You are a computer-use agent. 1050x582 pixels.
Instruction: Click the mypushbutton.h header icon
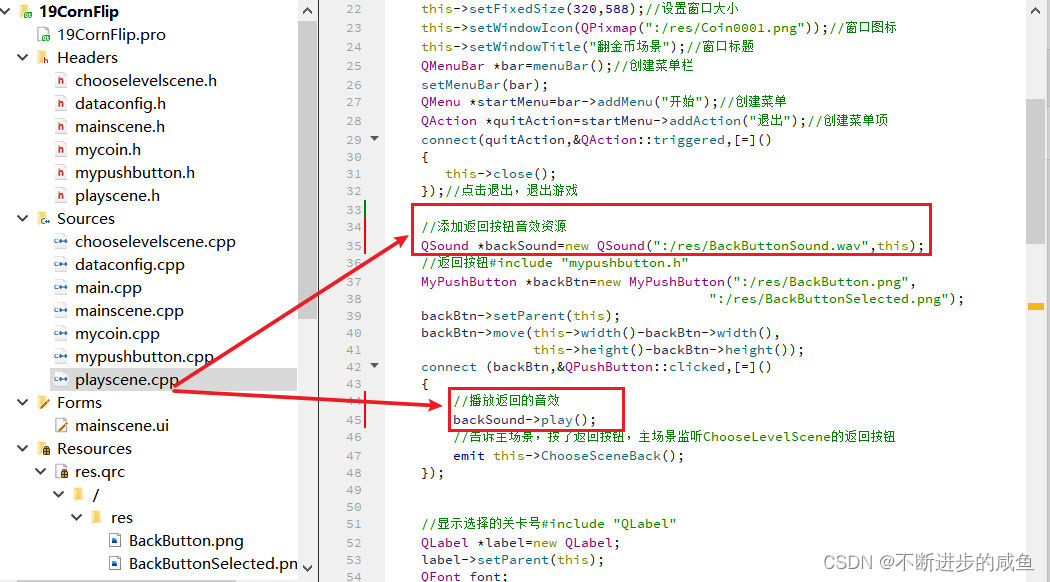61,173
